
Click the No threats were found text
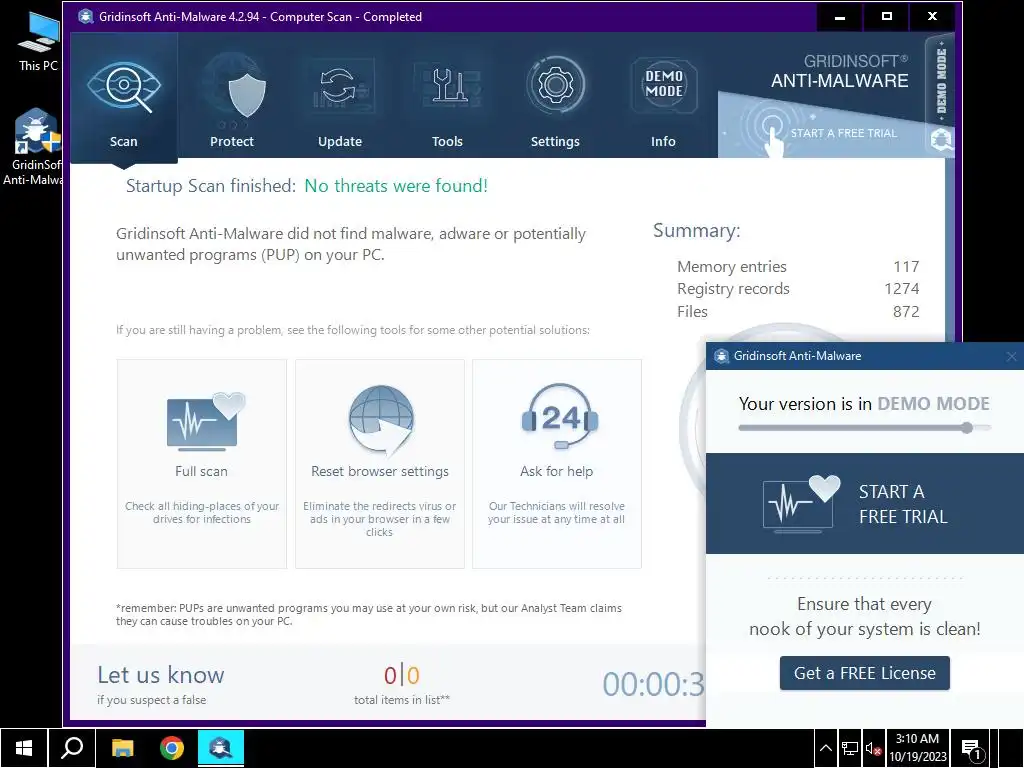click(x=396, y=186)
